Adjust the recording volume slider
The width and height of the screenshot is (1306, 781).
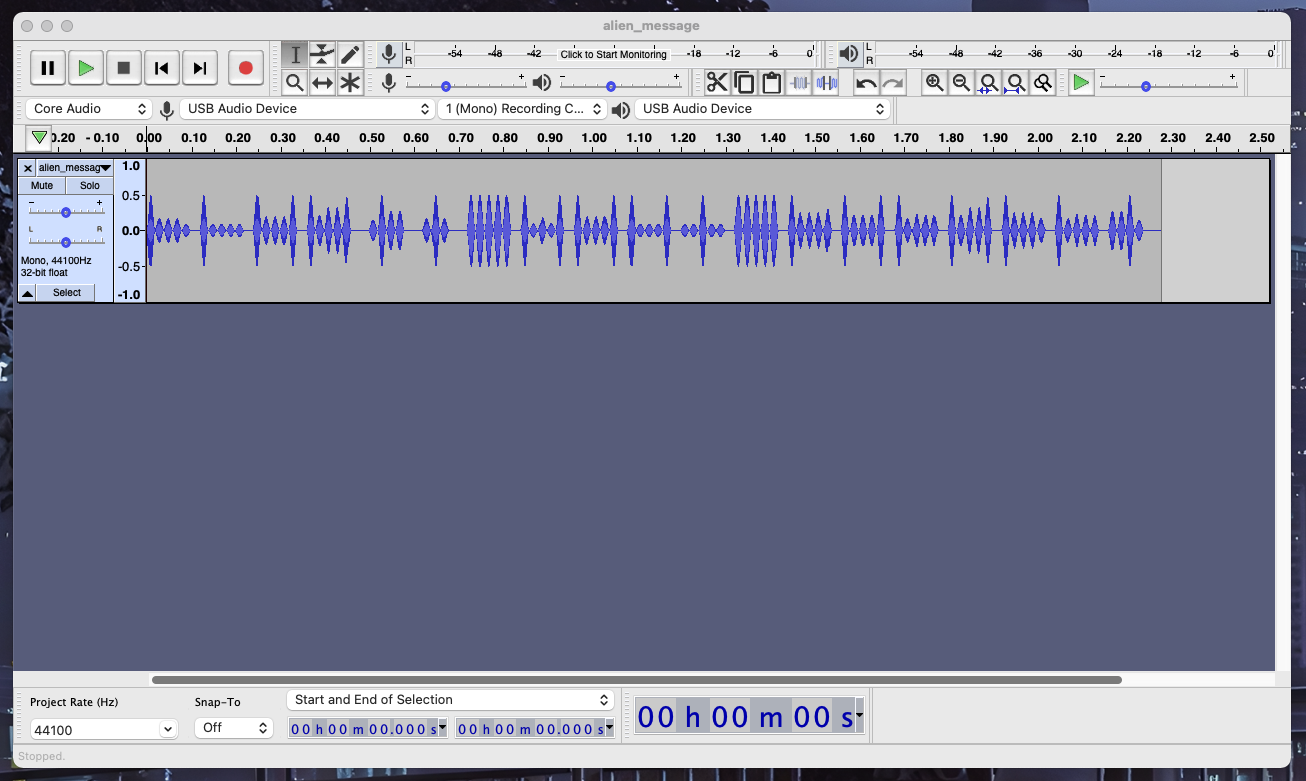(465, 87)
